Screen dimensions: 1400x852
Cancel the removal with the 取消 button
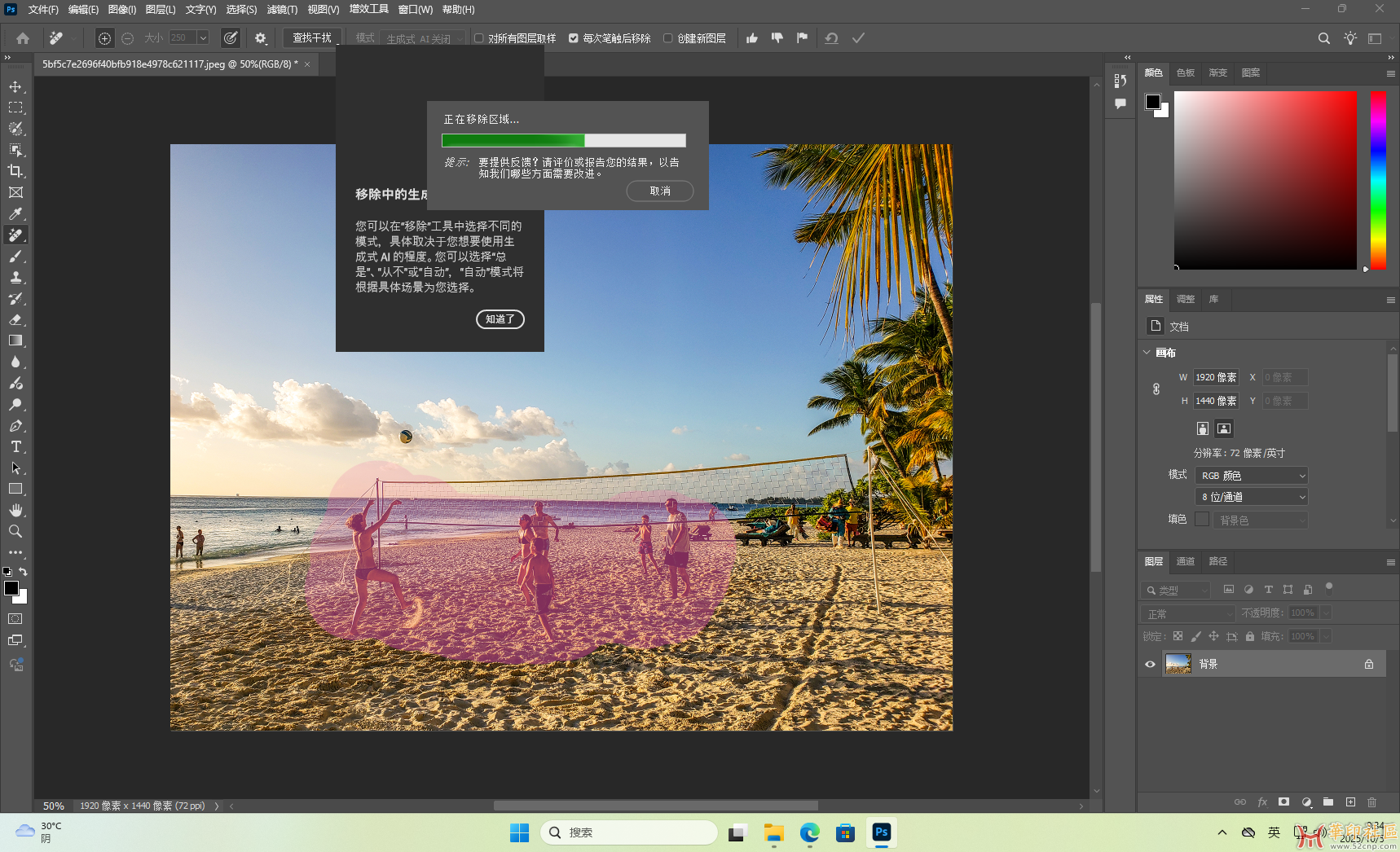point(659,191)
